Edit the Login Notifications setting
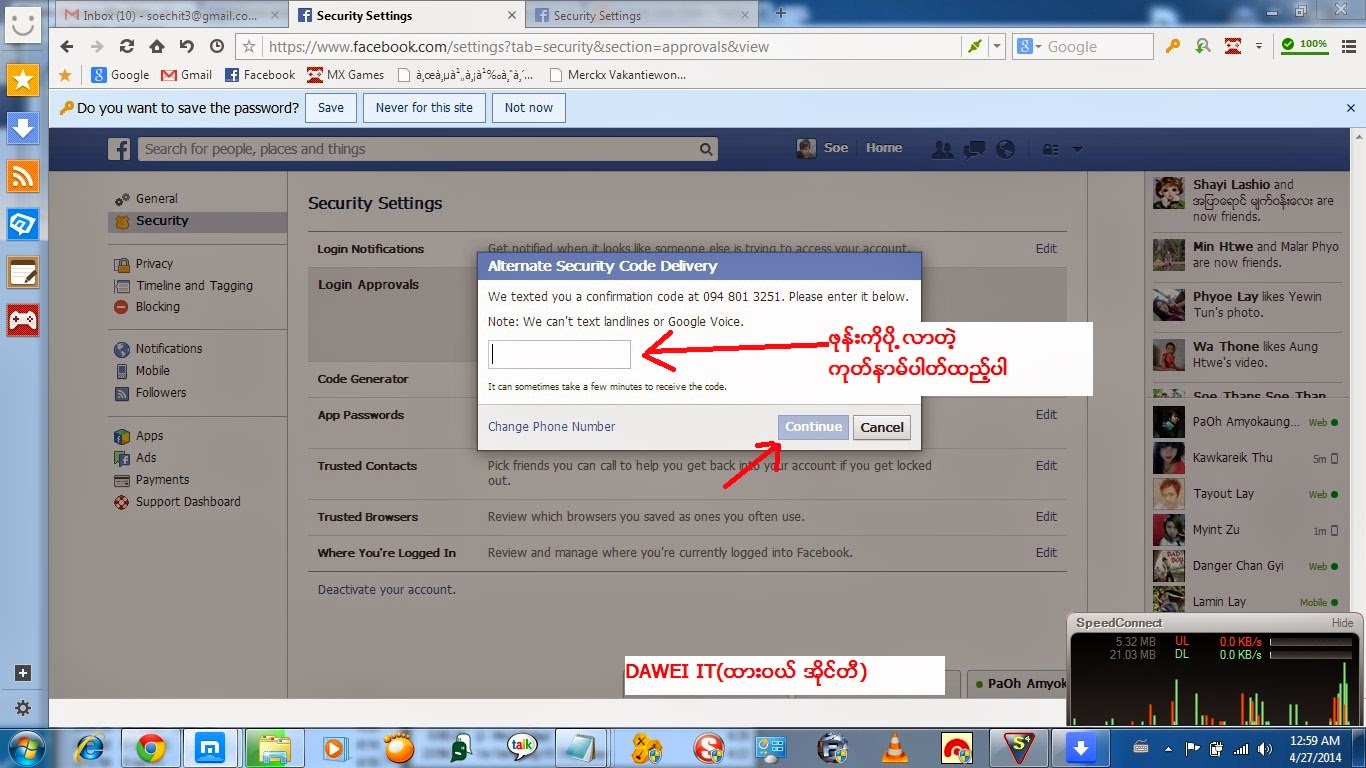The height and width of the screenshot is (768, 1366). pos(1046,248)
